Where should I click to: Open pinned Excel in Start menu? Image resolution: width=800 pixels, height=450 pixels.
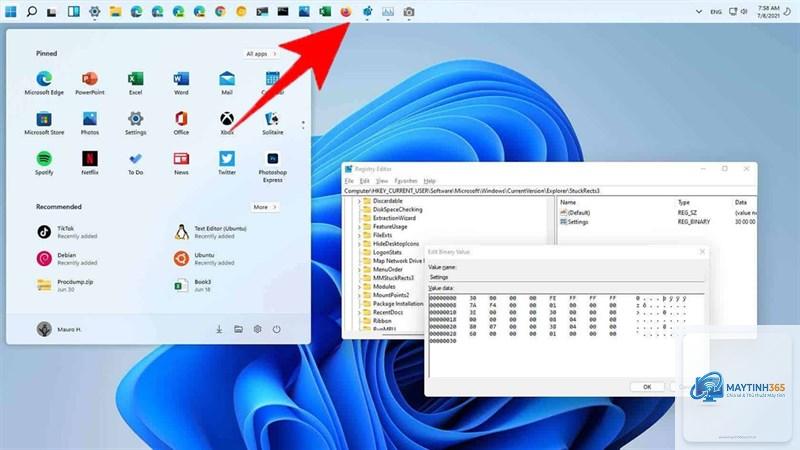click(x=135, y=83)
